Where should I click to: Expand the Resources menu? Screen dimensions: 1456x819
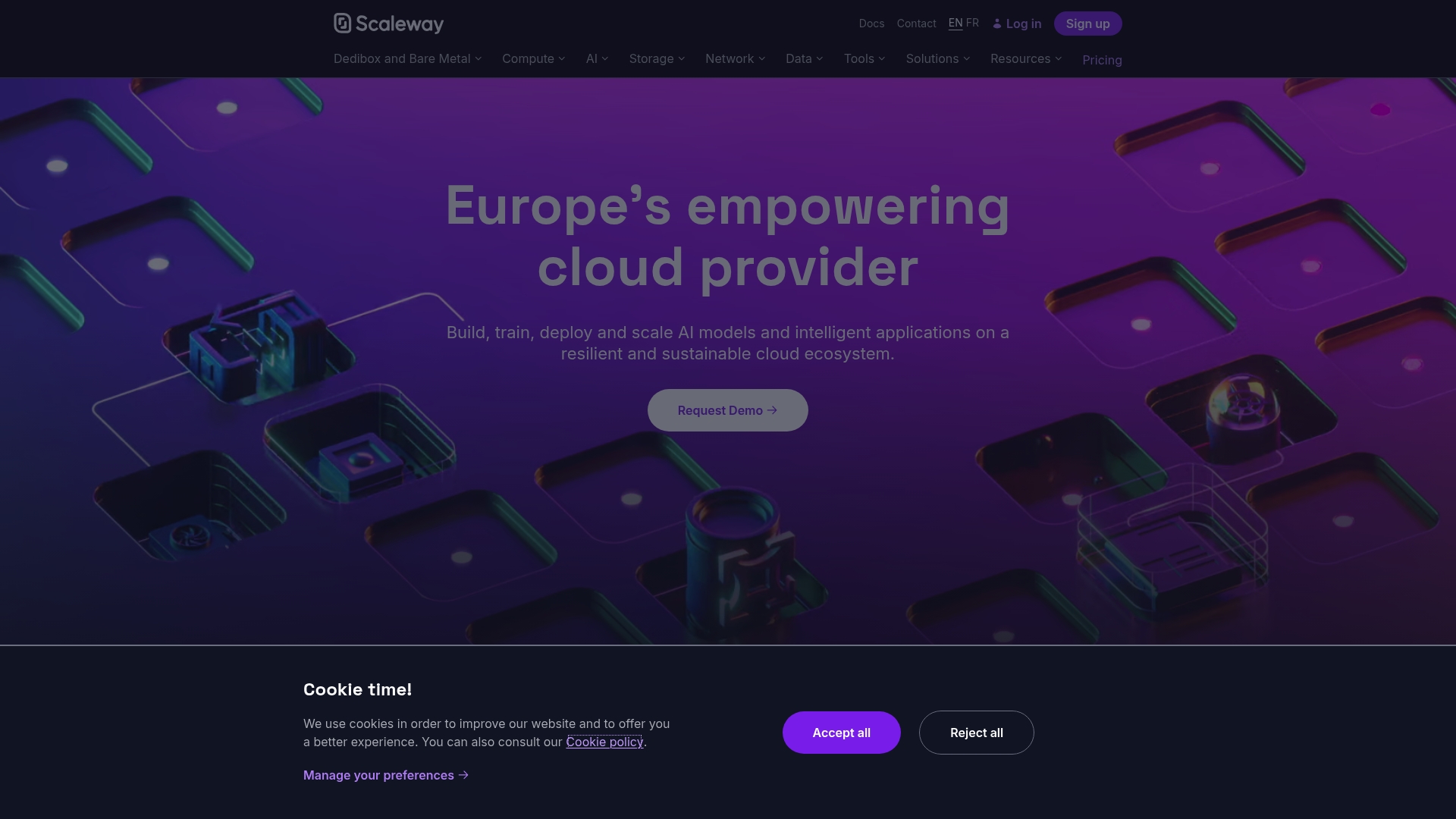pos(1026,58)
